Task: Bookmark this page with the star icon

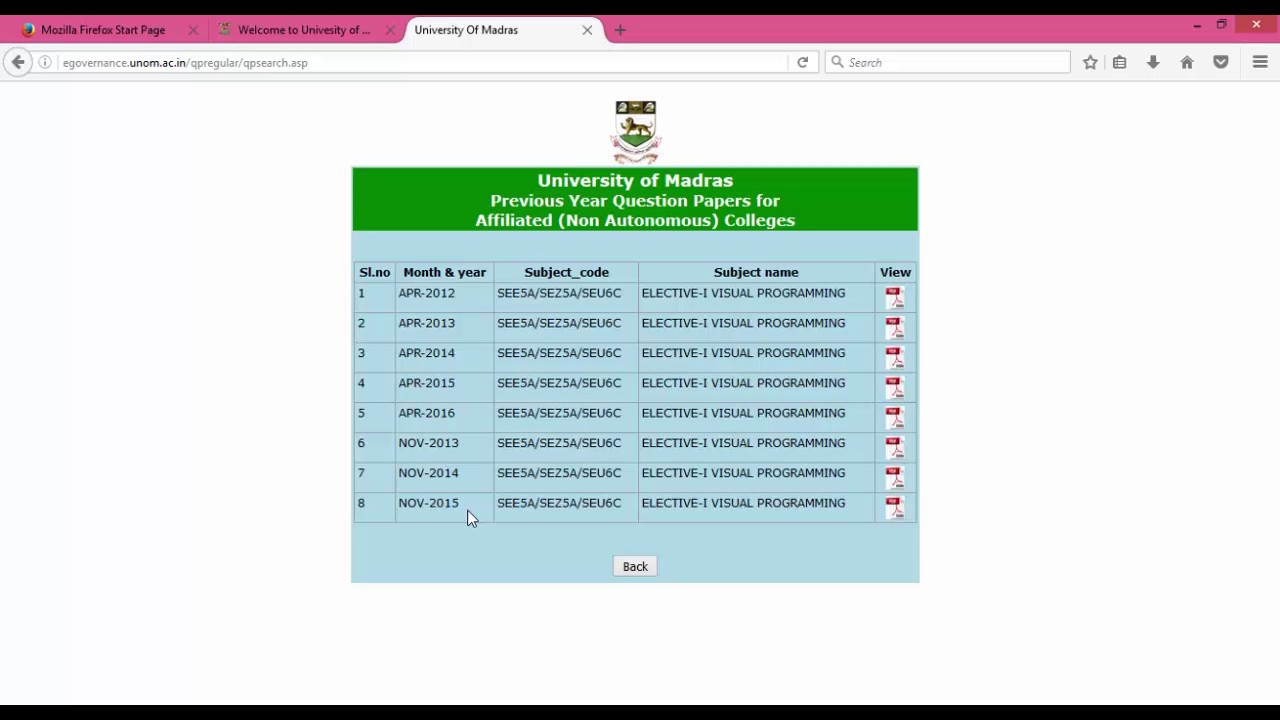Action: 1090,62
